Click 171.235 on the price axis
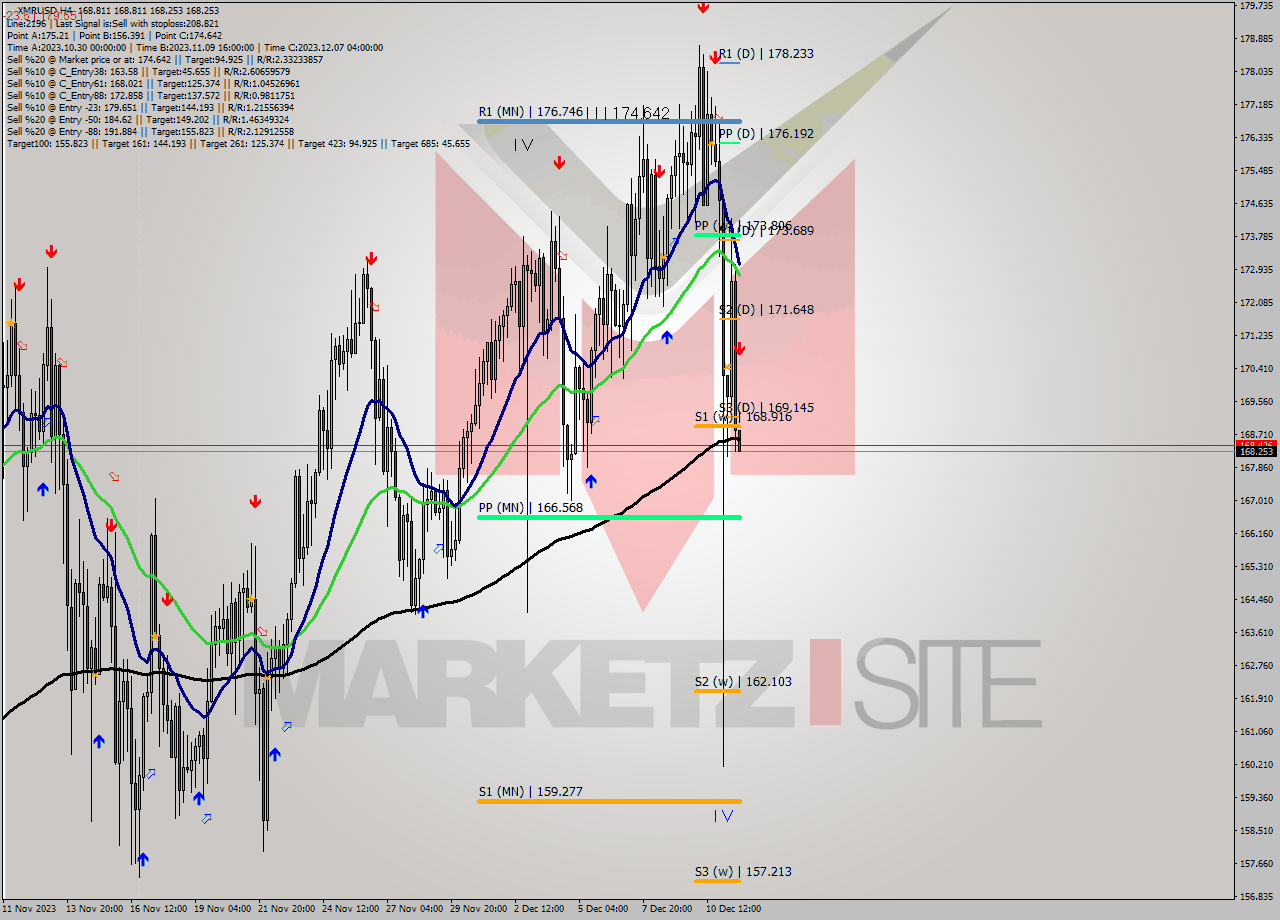This screenshot has width=1280, height=920. pos(1256,336)
